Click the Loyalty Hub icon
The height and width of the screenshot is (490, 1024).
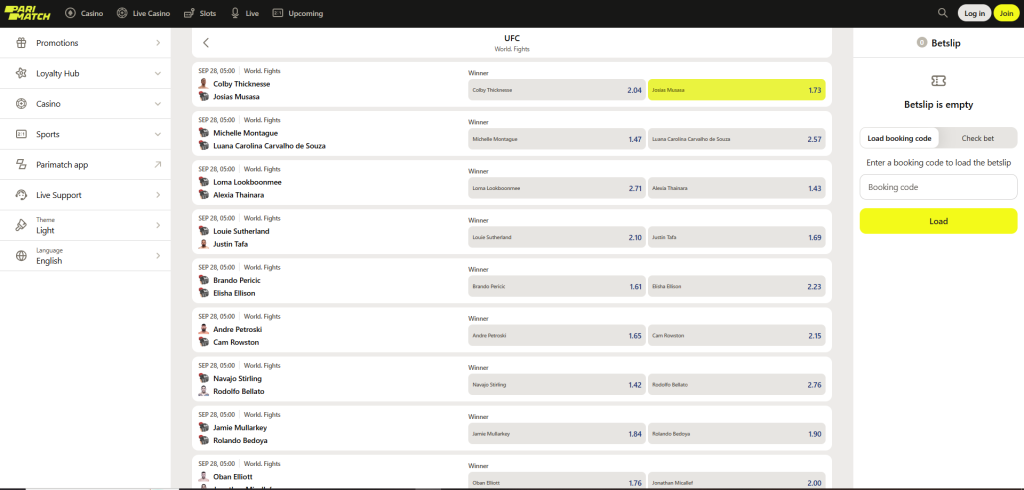[21, 74]
